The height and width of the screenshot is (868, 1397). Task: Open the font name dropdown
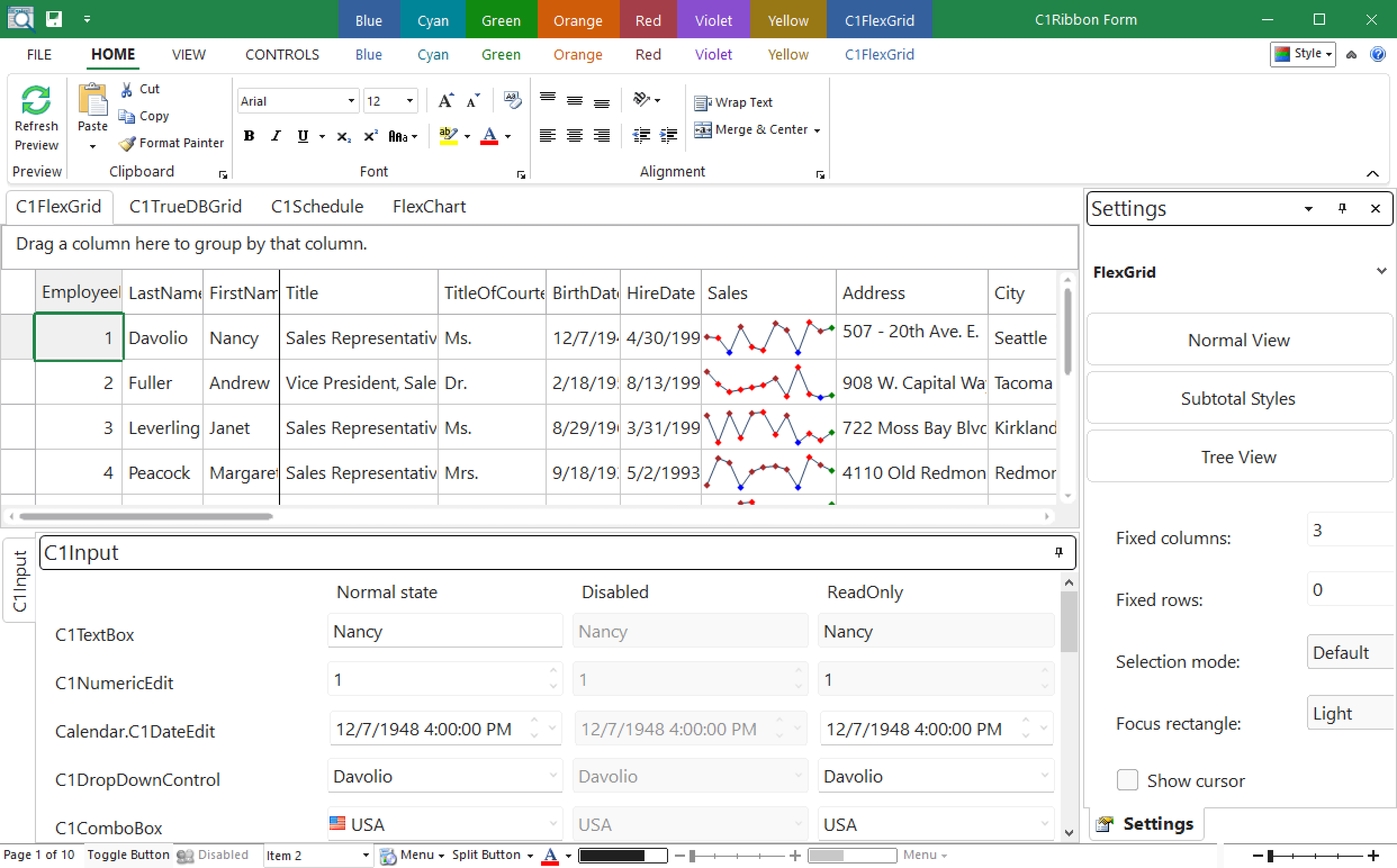point(351,101)
